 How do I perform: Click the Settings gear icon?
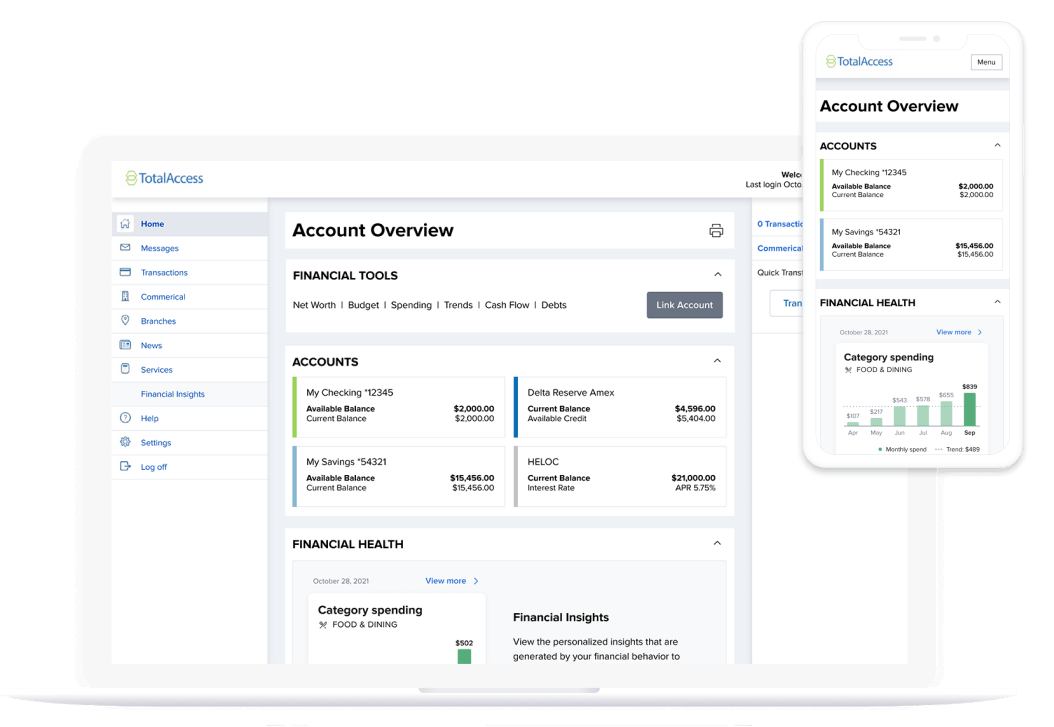pyautogui.click(x=125, y=442)
